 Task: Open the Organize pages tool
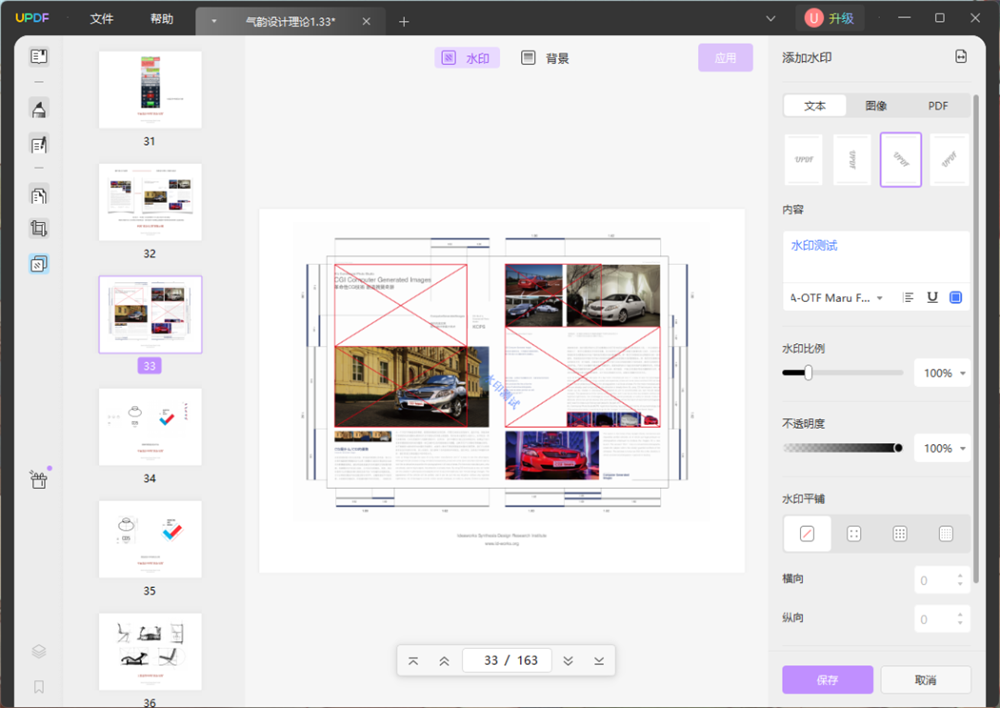click(x=39, y=195)
